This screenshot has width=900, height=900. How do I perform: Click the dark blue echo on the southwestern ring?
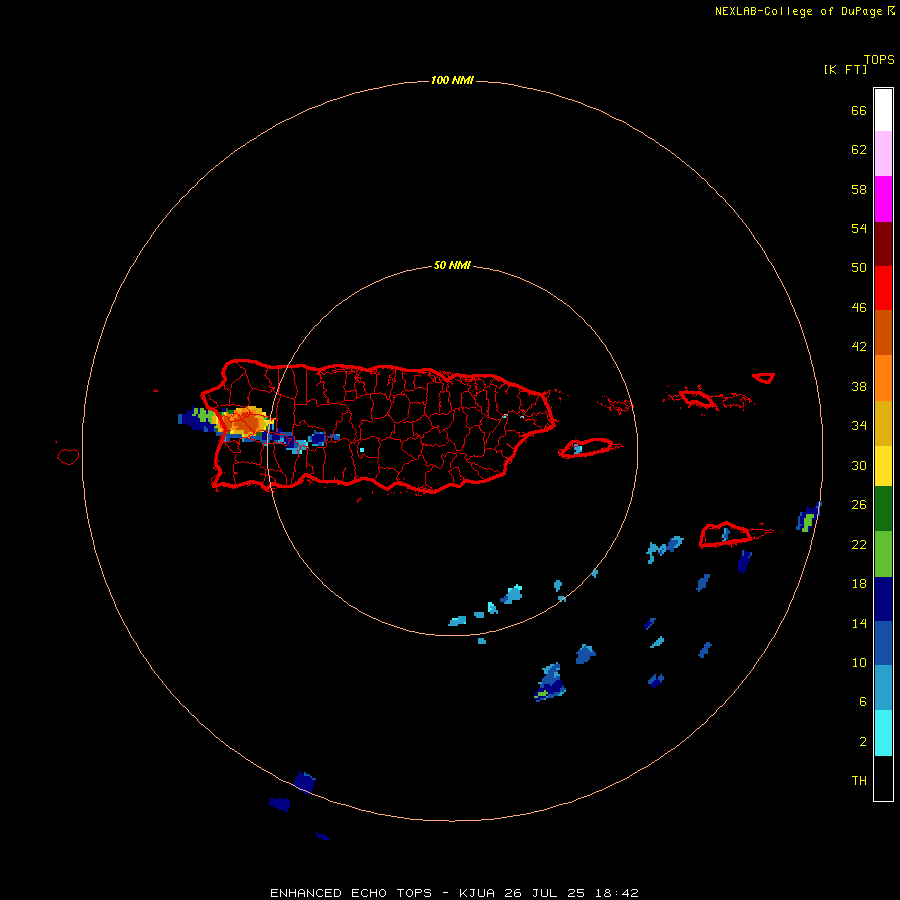tap(305, 782)
